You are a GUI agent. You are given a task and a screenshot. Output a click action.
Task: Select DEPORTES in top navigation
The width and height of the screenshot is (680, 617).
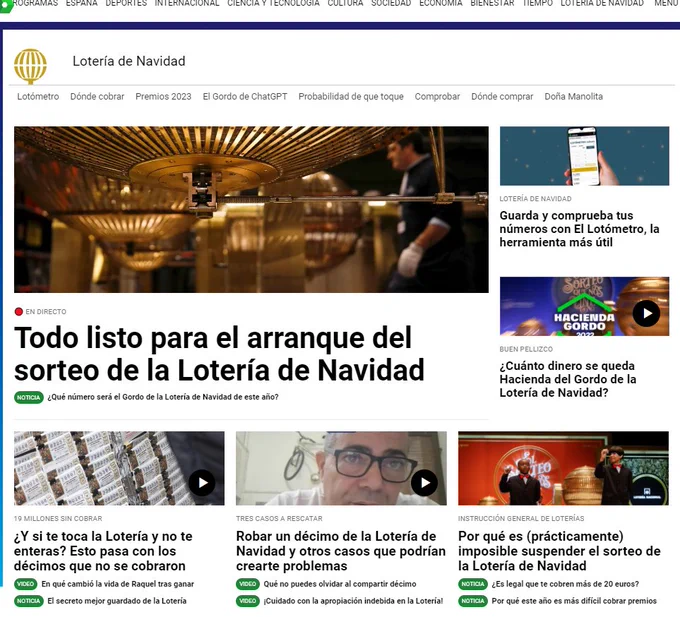coord(126,4)
